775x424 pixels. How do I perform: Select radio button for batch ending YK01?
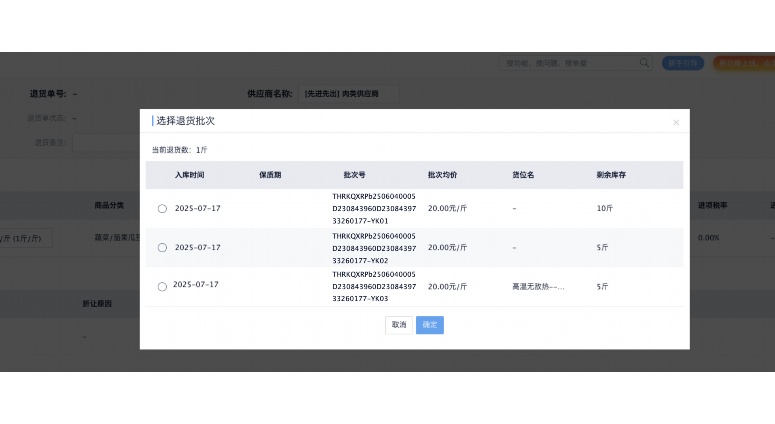coord(162,209)
